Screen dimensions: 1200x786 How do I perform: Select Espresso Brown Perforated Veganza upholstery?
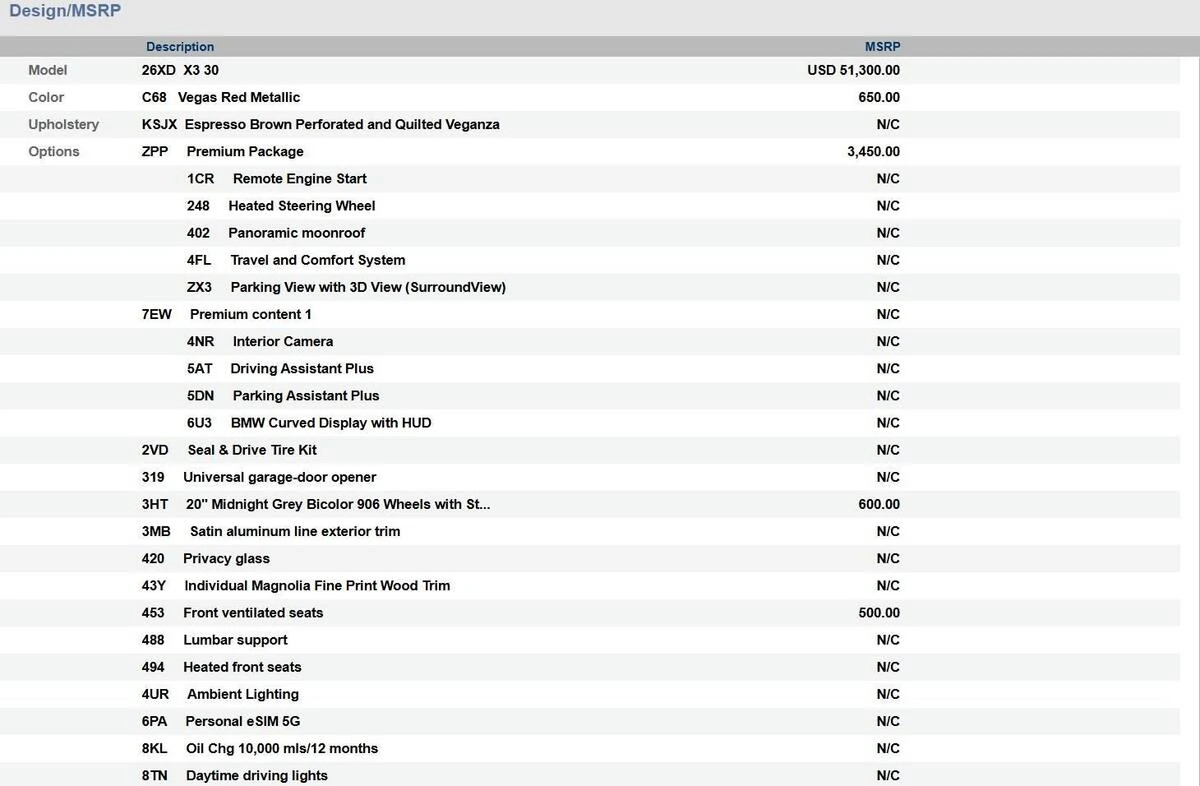(x=320, y=125)
